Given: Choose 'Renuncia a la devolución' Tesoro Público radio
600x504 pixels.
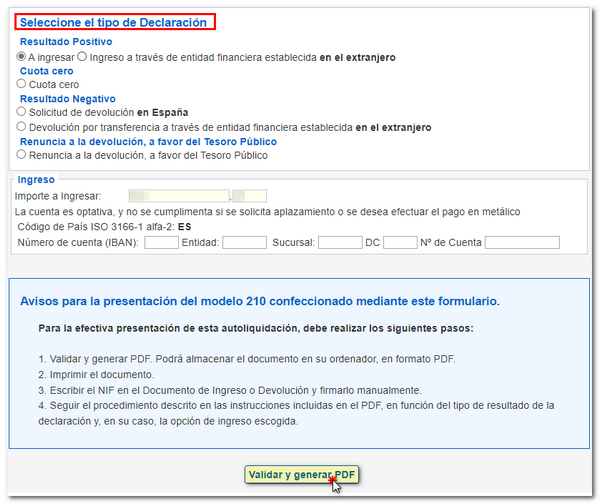Looking at the screenshot, I should point(22,155).
